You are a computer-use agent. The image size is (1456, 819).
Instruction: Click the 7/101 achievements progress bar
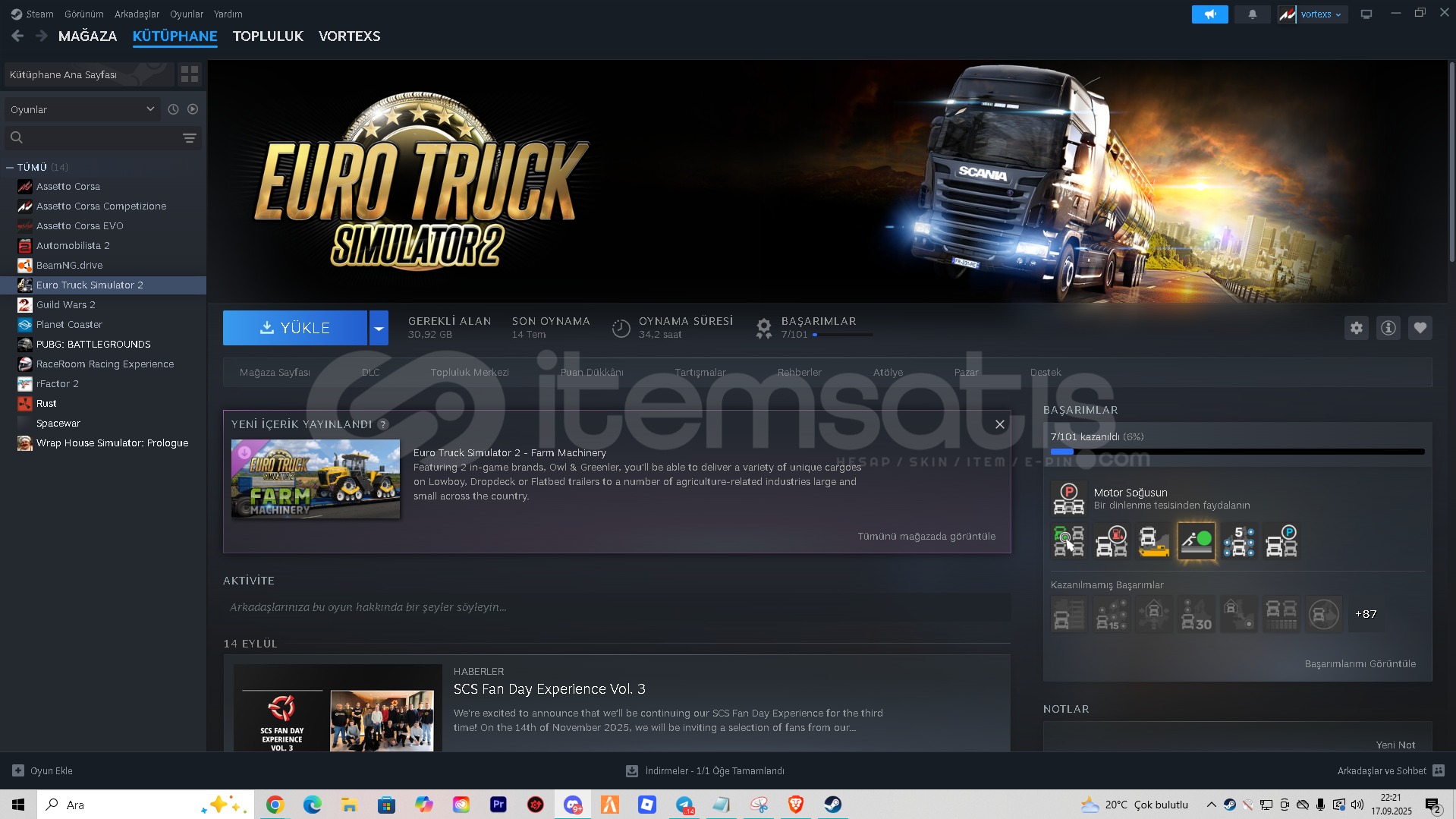click(x=1237, y=452)
